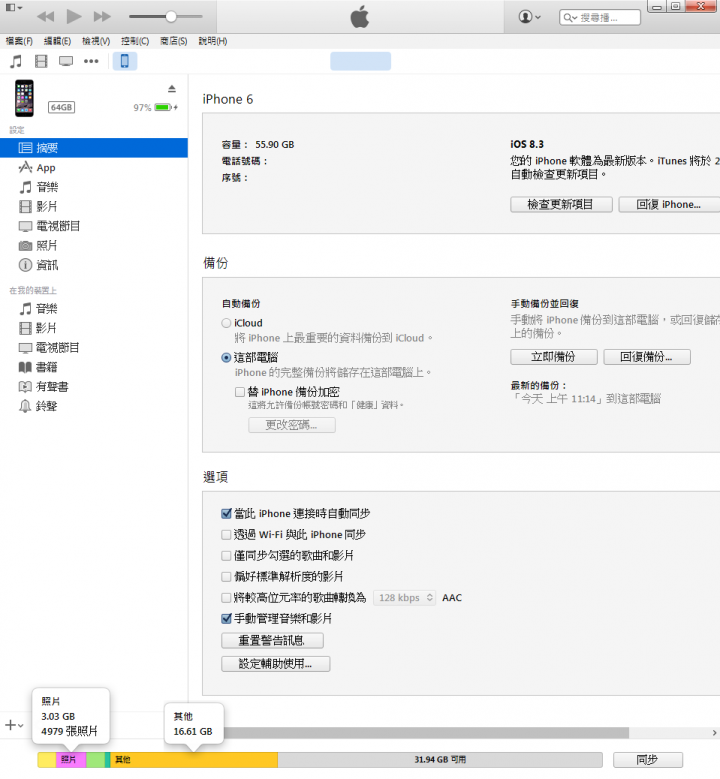The image size is (720, 779).
Task: Open the TV Shows library icon
Action: point(66,62)
